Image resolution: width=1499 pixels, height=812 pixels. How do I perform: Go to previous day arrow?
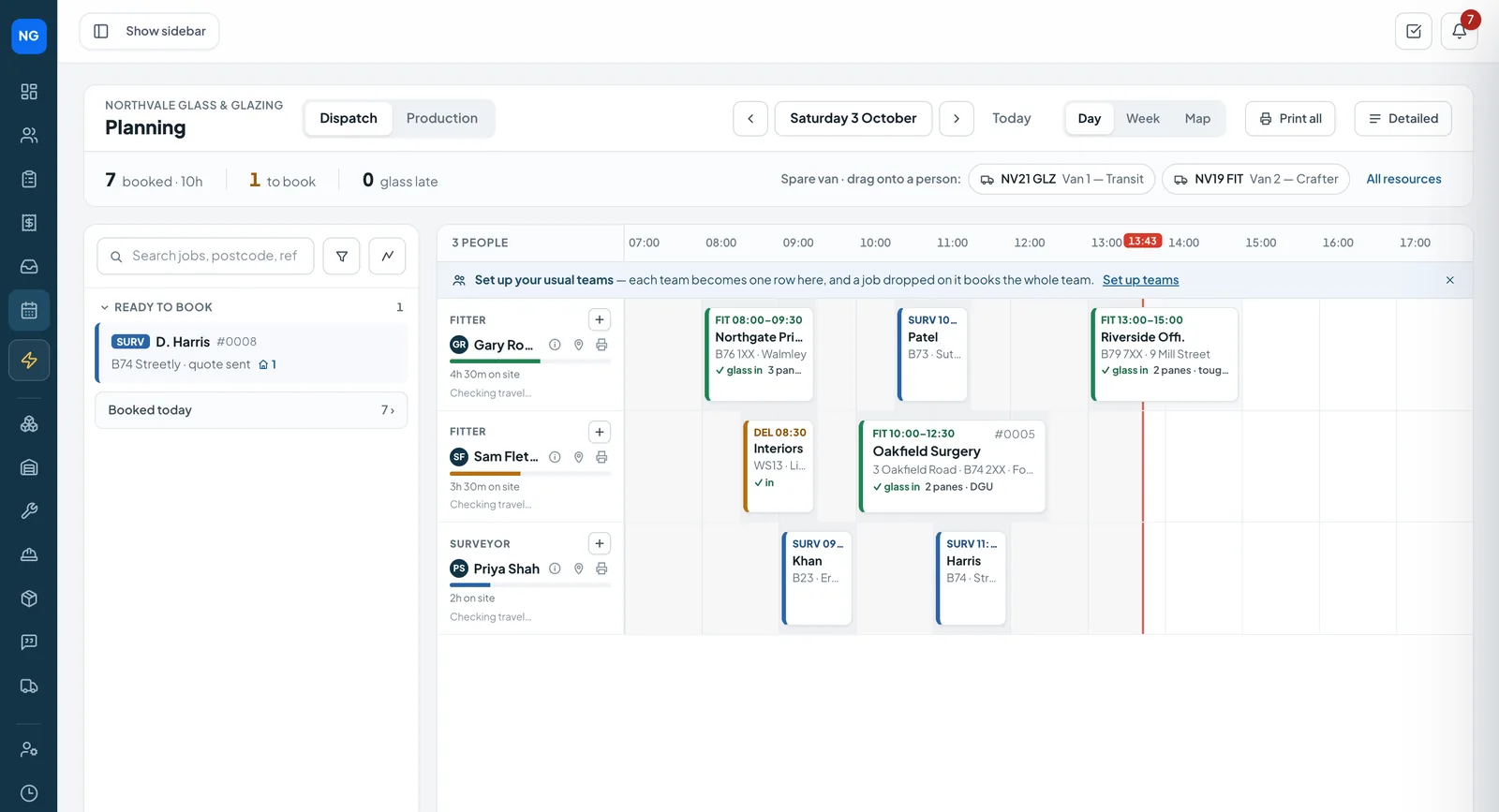(x=750, y=118)
